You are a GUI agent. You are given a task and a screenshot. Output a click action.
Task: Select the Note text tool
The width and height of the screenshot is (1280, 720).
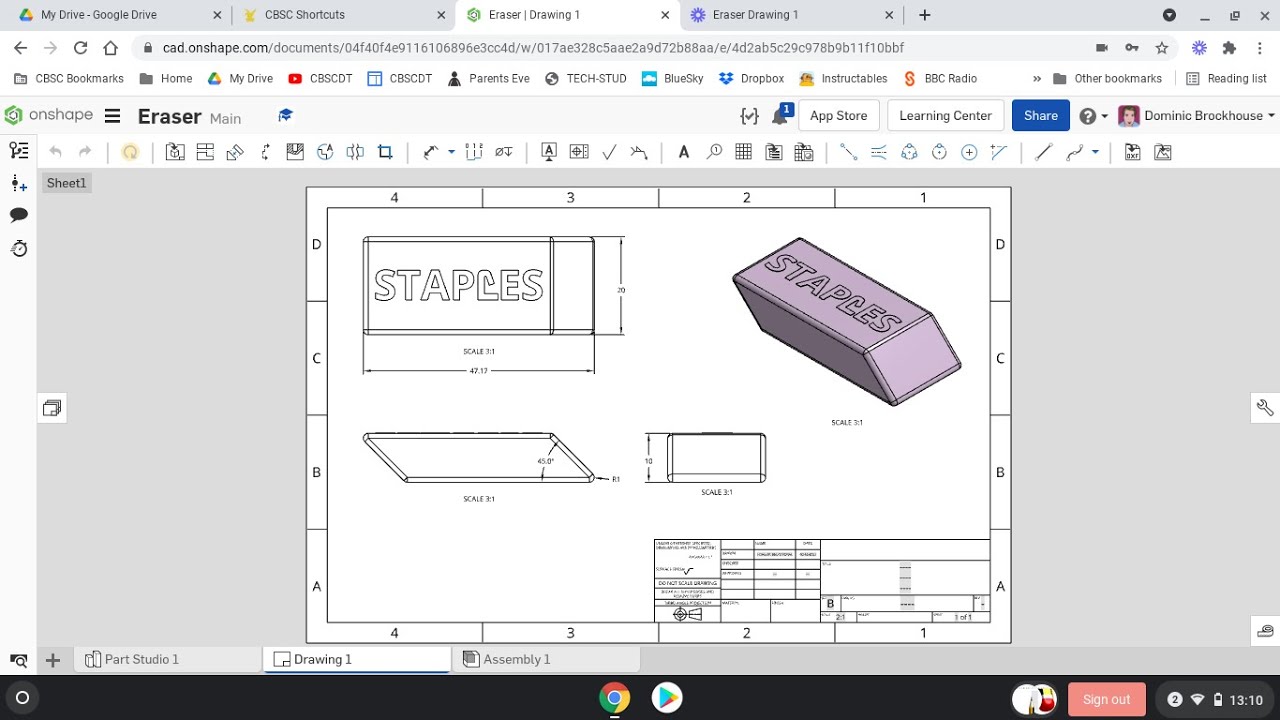click(684, 152)
